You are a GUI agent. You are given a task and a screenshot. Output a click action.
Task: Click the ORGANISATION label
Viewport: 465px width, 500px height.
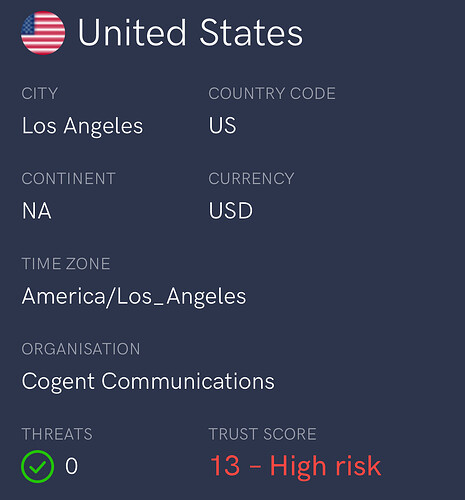(x=81, y=349)
